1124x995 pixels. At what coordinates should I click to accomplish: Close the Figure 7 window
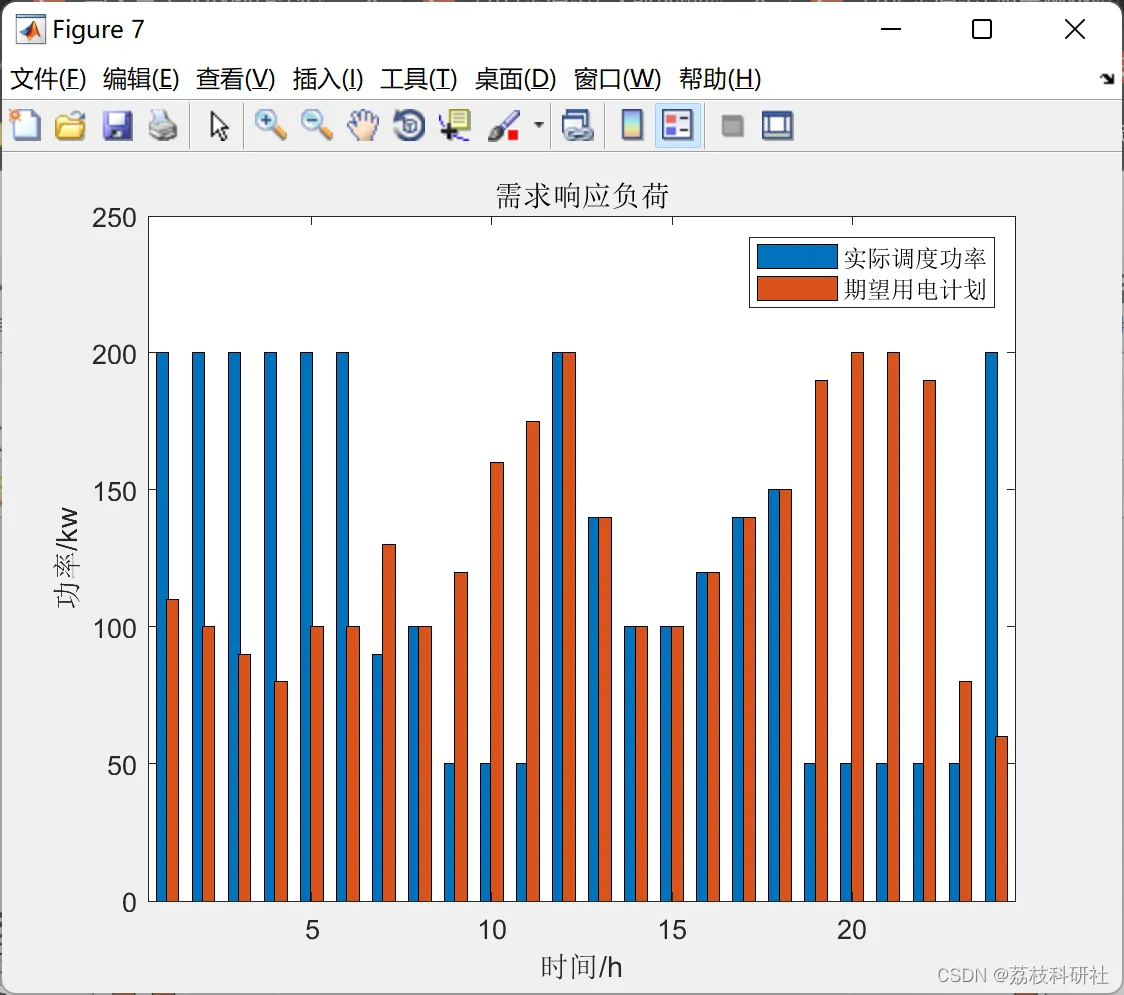(1075, 29)
